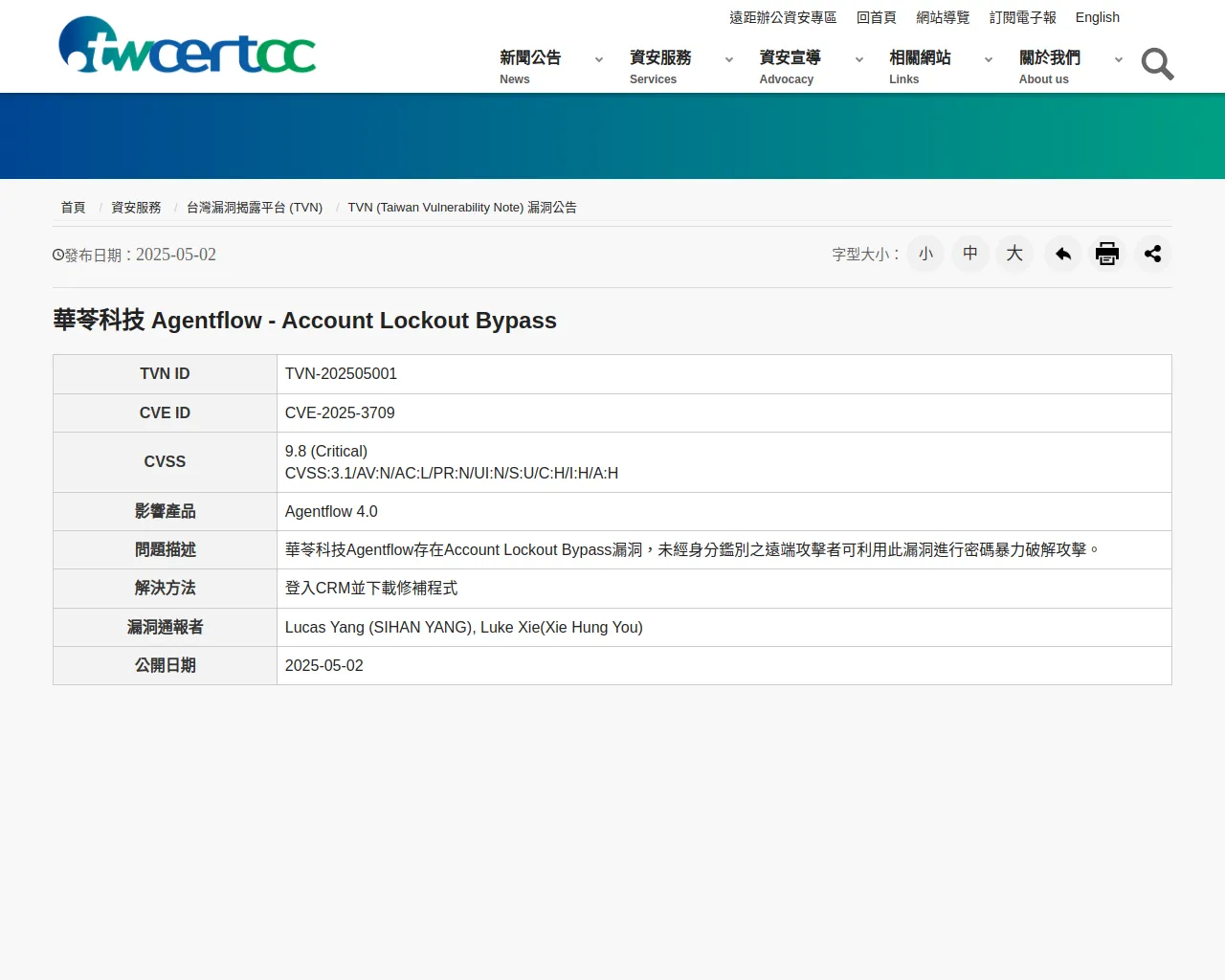Viewport: 1225px width, 980px height.
Task: Click the 公開日期 2025-05-02 value
Action: tap(324, 666)
